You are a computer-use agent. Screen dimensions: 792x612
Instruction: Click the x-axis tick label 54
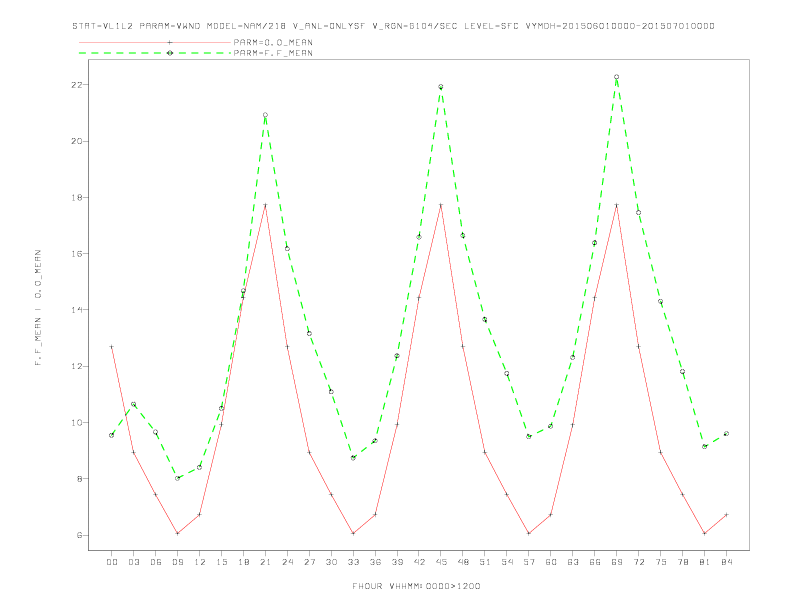[x=507, y=562]
